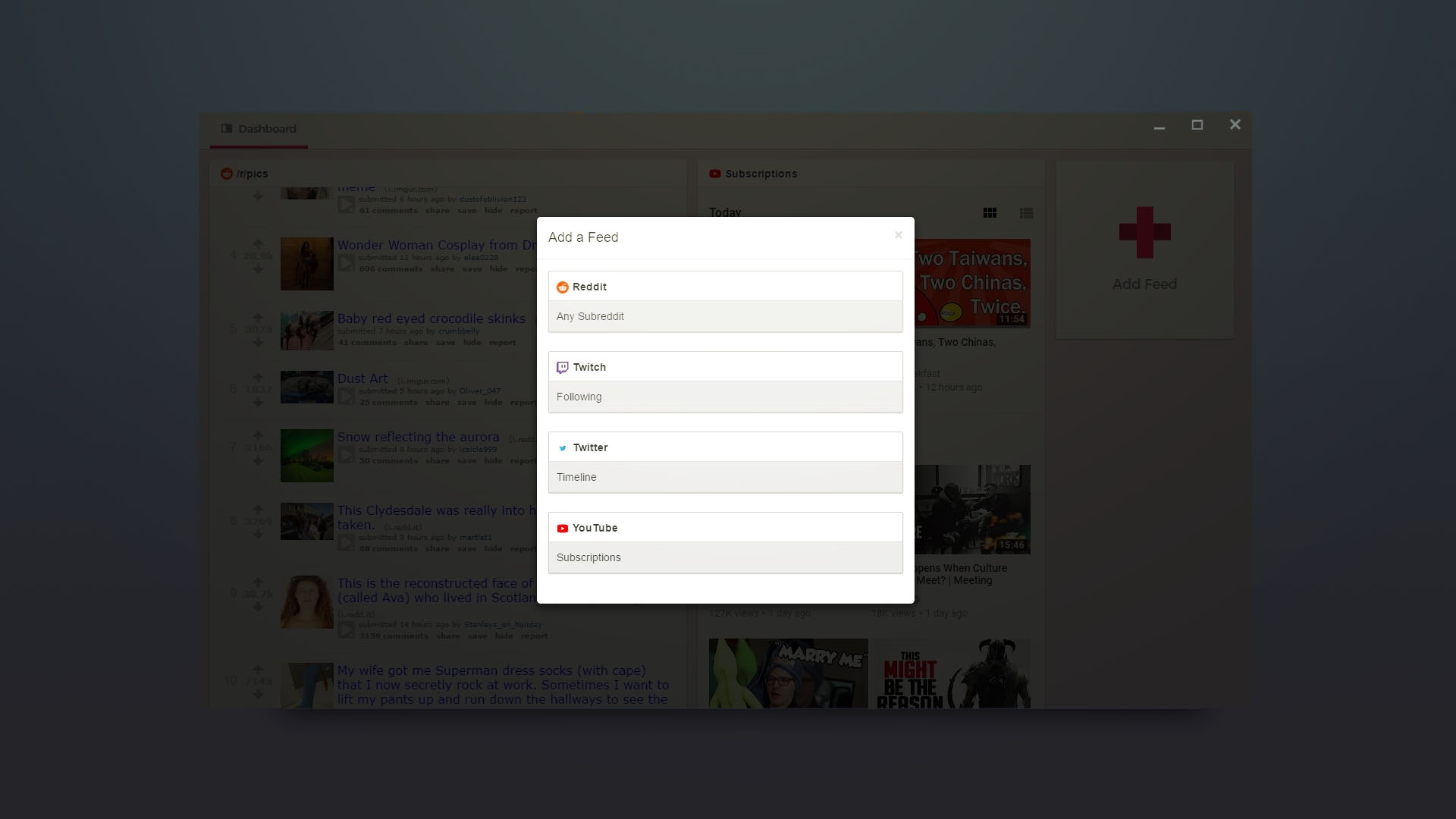1456x819 pixels.
Task: Click the Subscriptions panel YouTube icon
Action: [x=715, y=174]
